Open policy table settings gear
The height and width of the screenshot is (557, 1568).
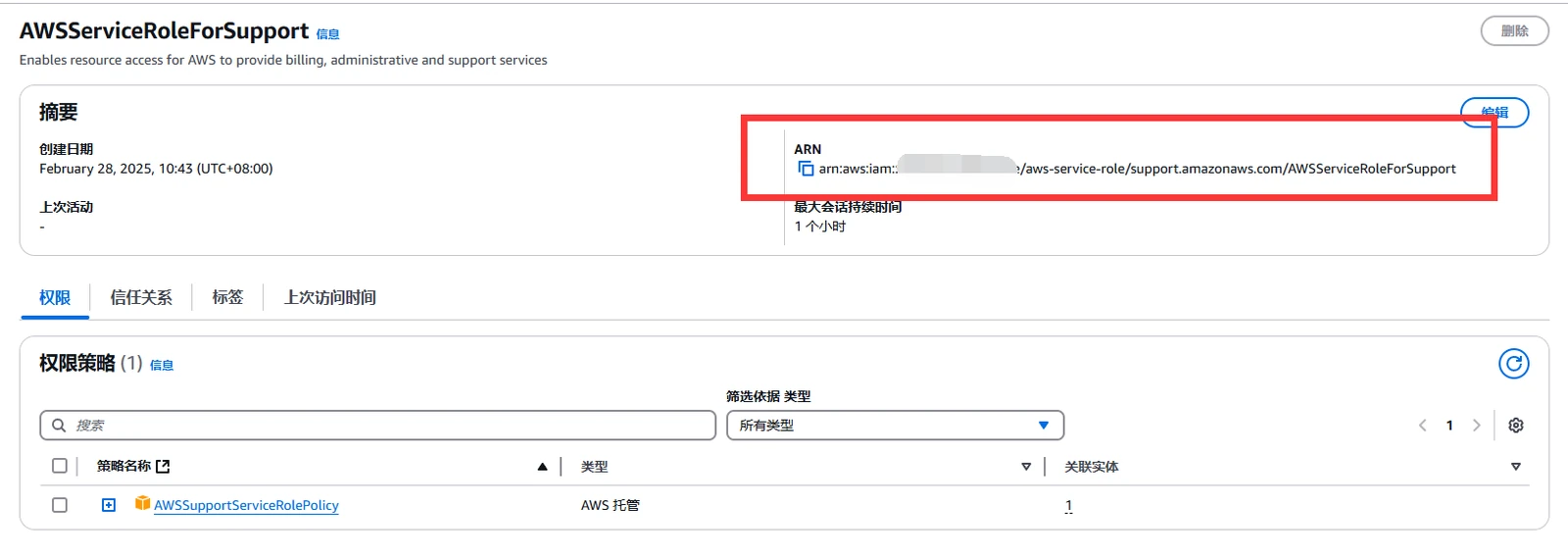(1516, 425)
